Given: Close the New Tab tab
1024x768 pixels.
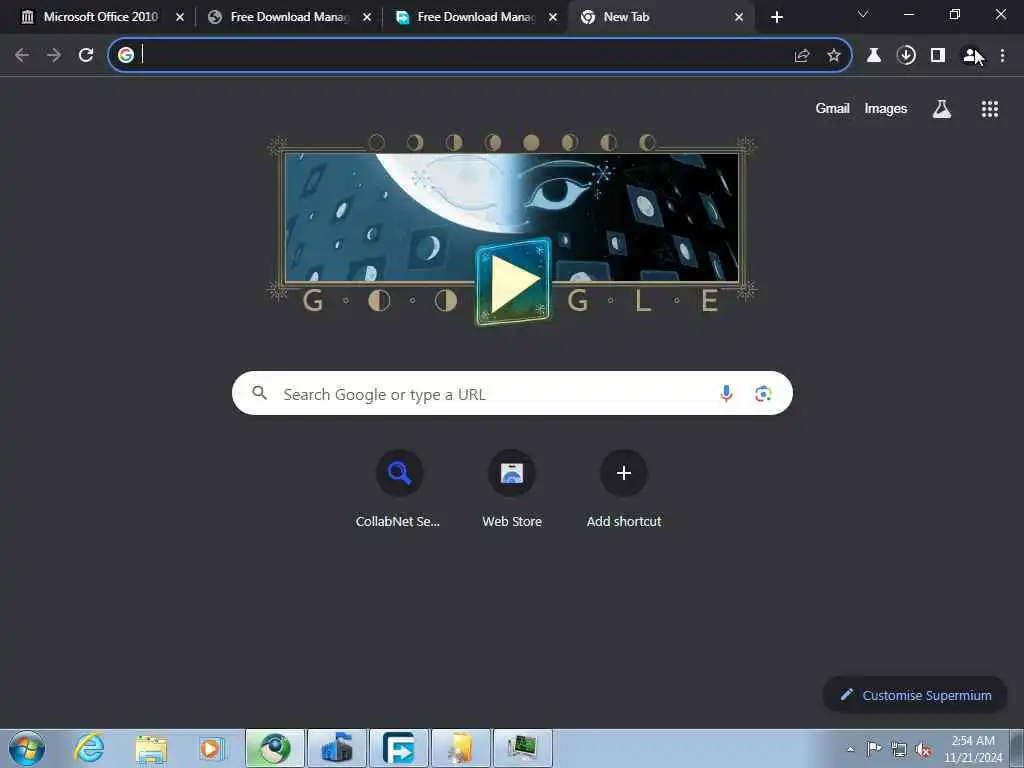Looking at the screenshot, I should point(739,17).
